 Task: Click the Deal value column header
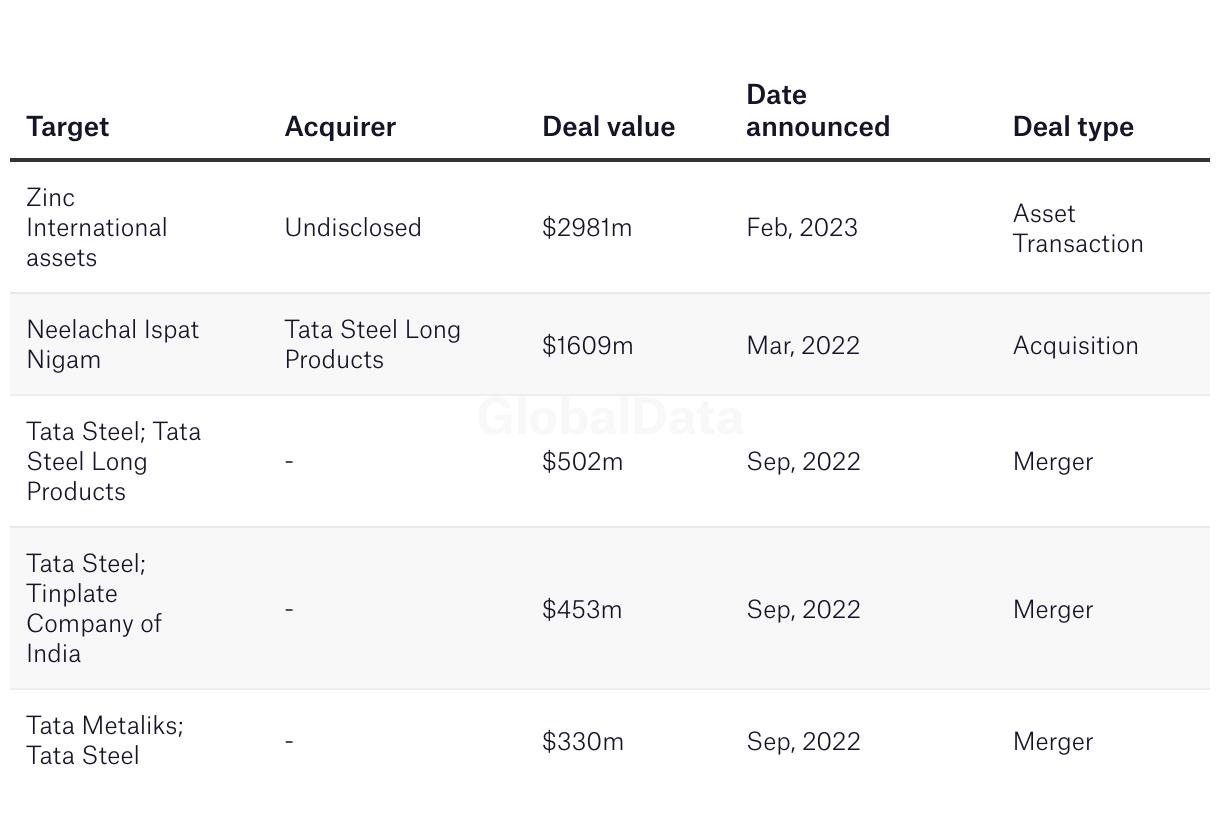608,127
